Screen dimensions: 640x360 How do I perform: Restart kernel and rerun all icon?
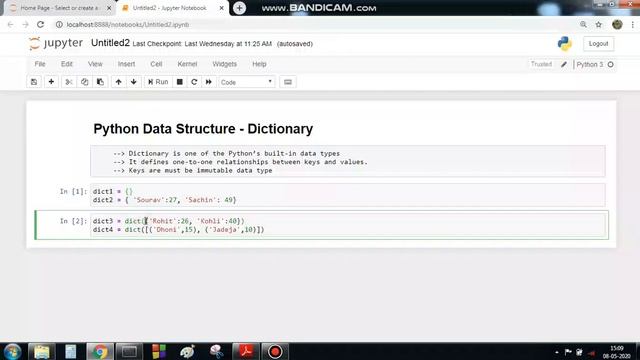(209, 82)
